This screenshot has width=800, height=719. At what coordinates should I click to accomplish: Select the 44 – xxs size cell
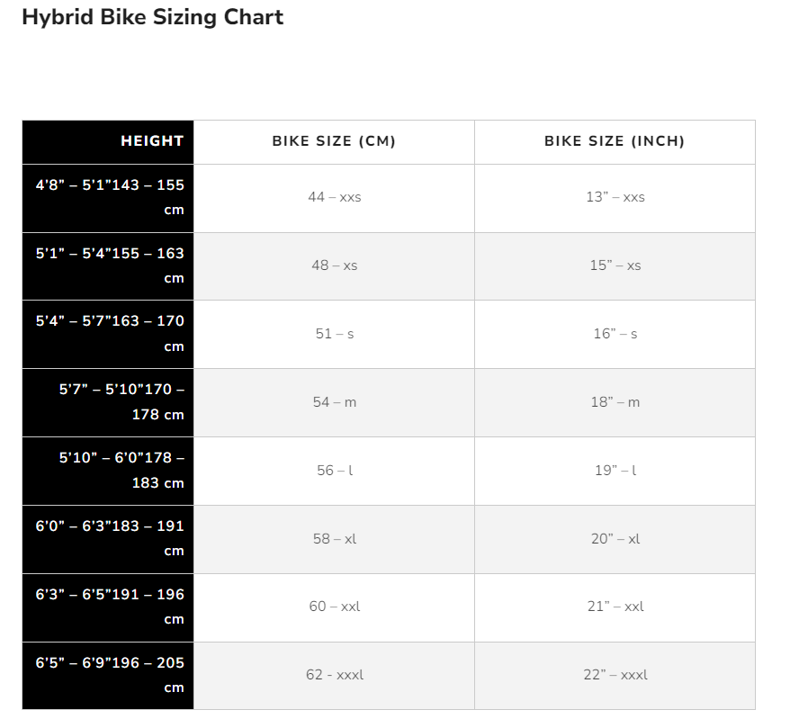(x=334, y=198)
